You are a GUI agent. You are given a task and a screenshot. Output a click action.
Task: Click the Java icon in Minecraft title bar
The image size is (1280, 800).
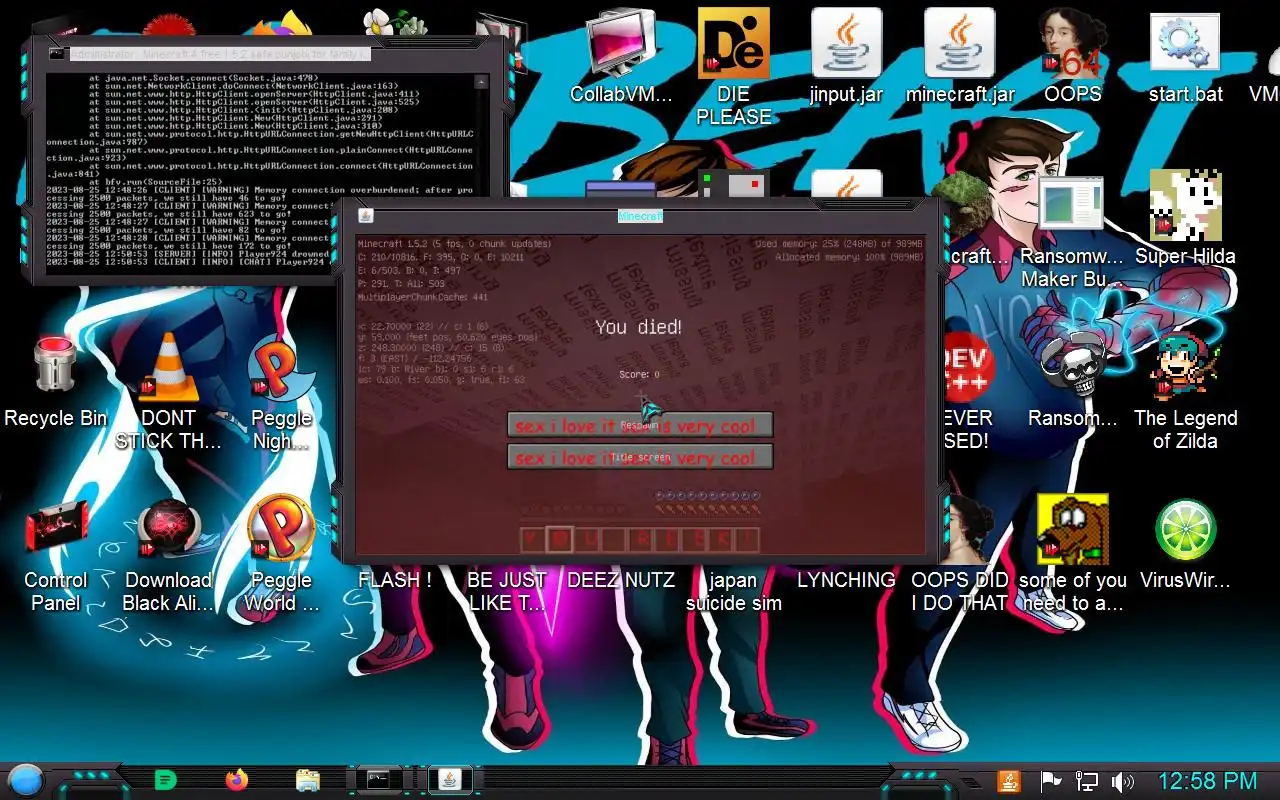pos(366,216)
